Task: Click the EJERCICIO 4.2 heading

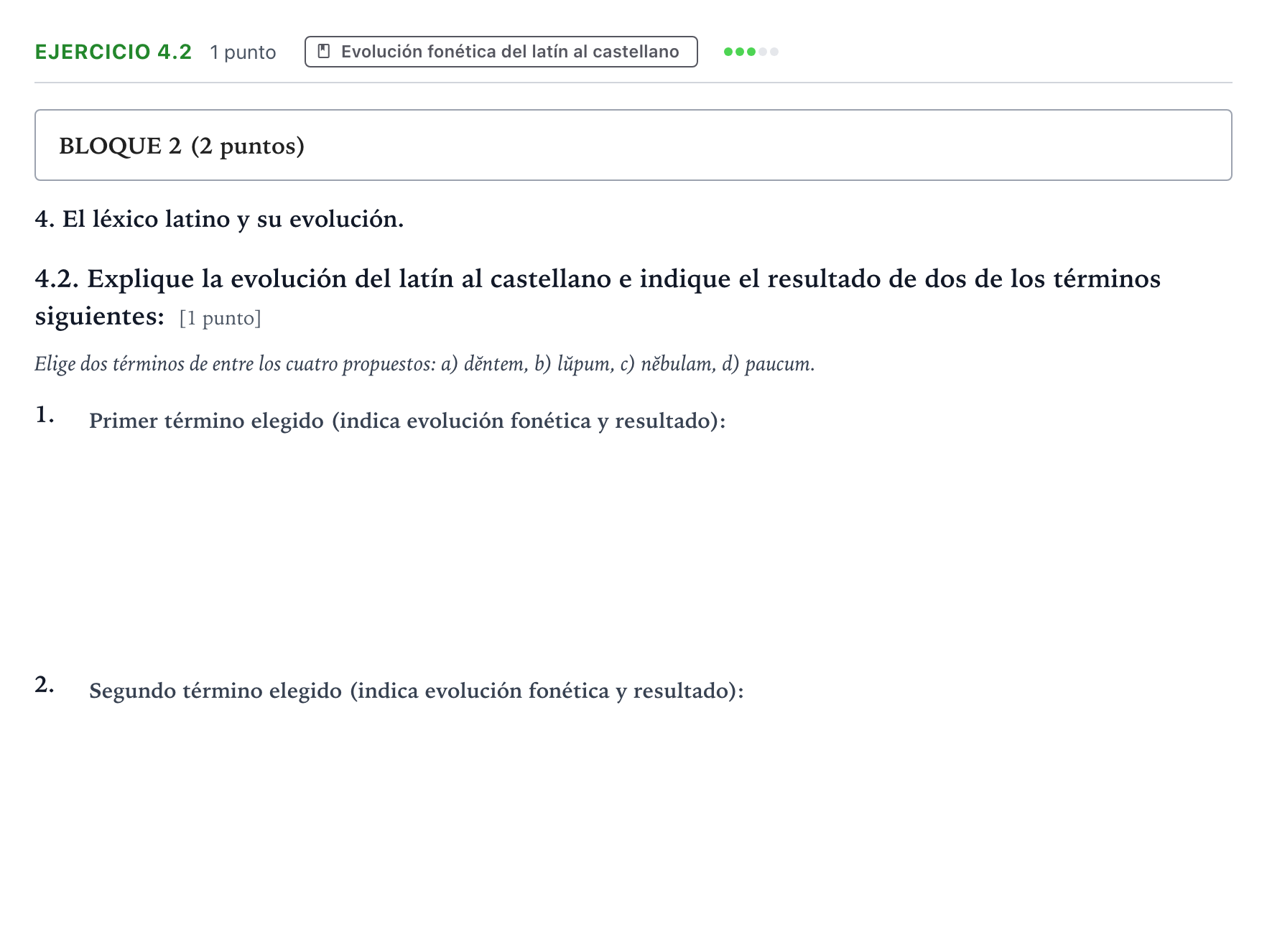Action: coord(113,52)
